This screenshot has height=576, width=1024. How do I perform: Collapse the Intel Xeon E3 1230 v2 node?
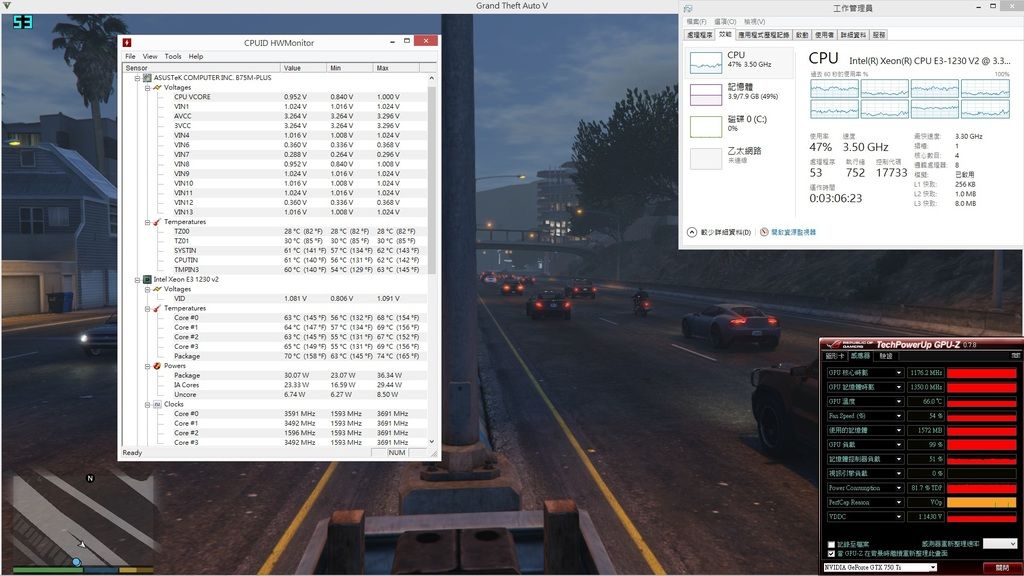click(138, 280)
